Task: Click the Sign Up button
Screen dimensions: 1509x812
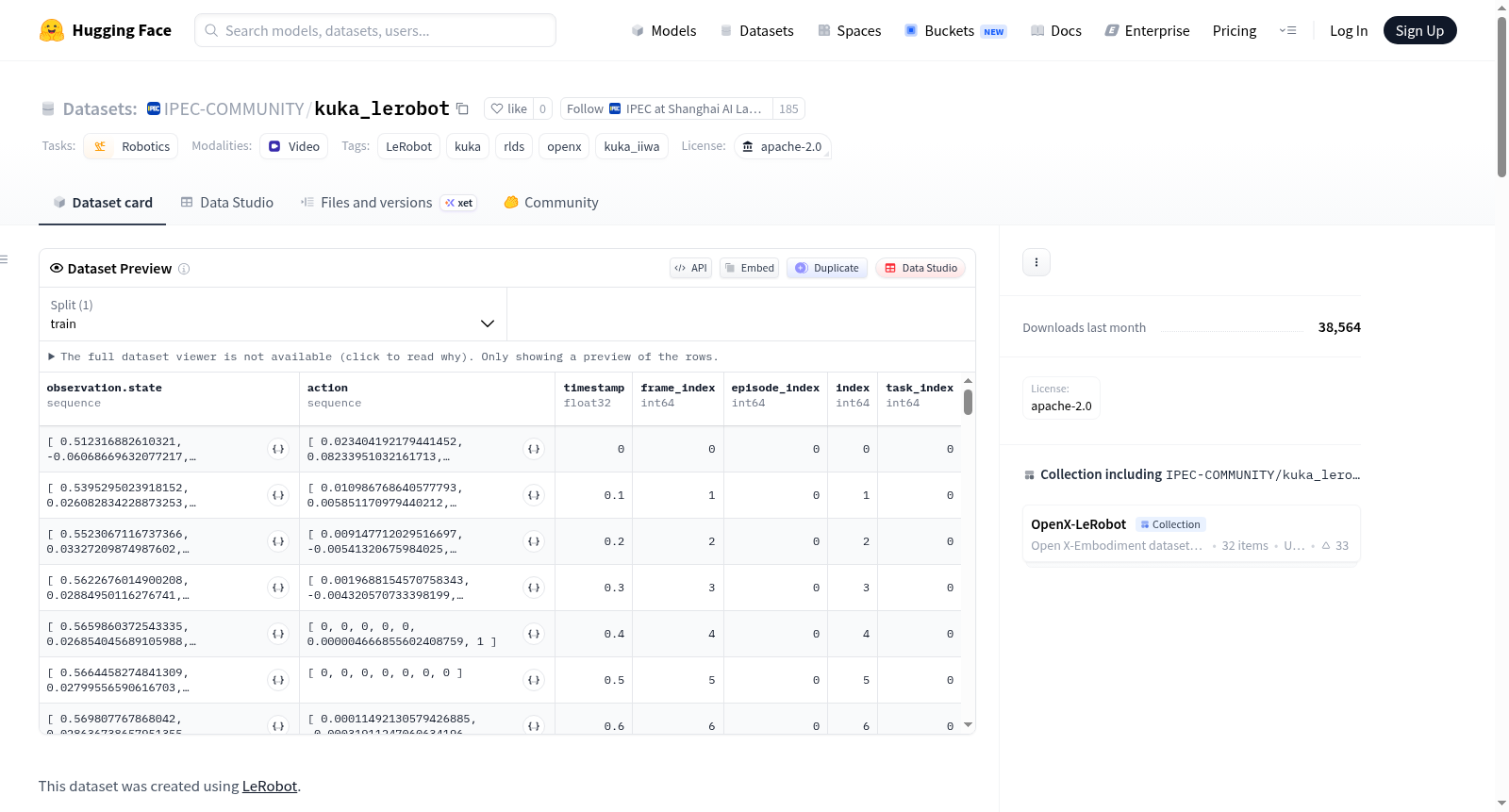Action: pyautogui.click(x=1419, y=30)
